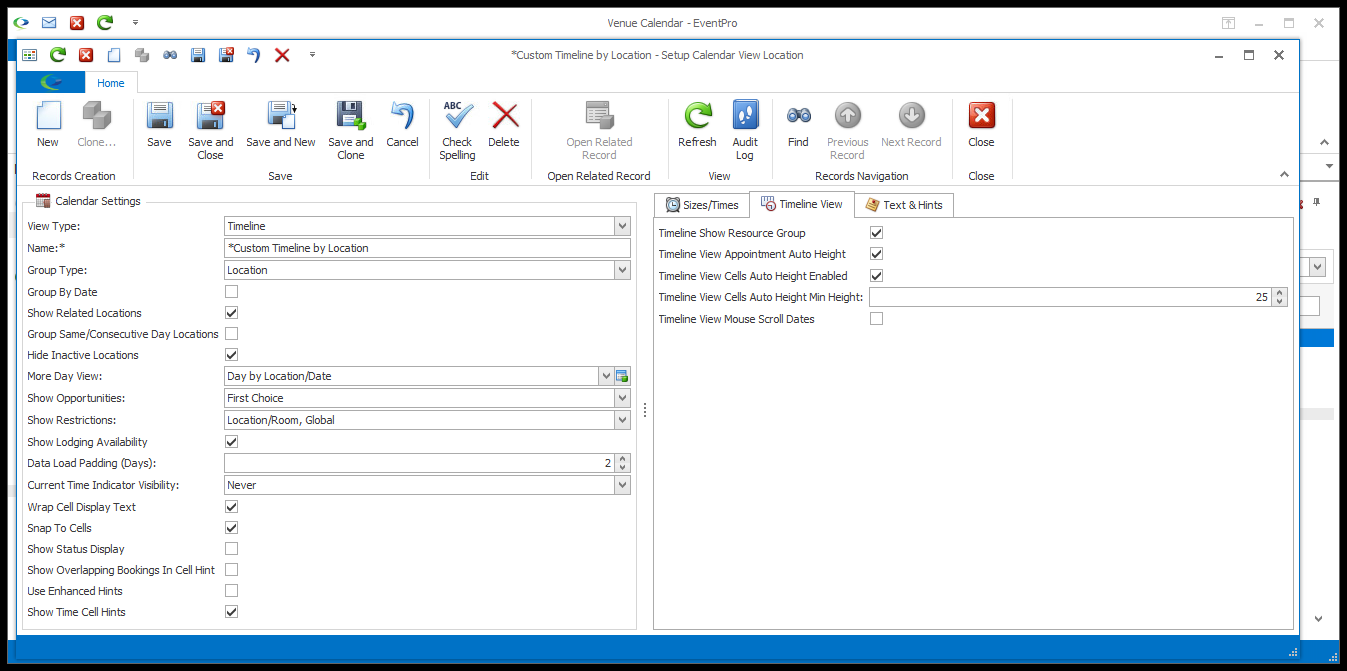This screenshot has height=671, width=1347.
Task: Click the small binoculars icon in the dialog quick access toolbar
Action: [170, 55]
